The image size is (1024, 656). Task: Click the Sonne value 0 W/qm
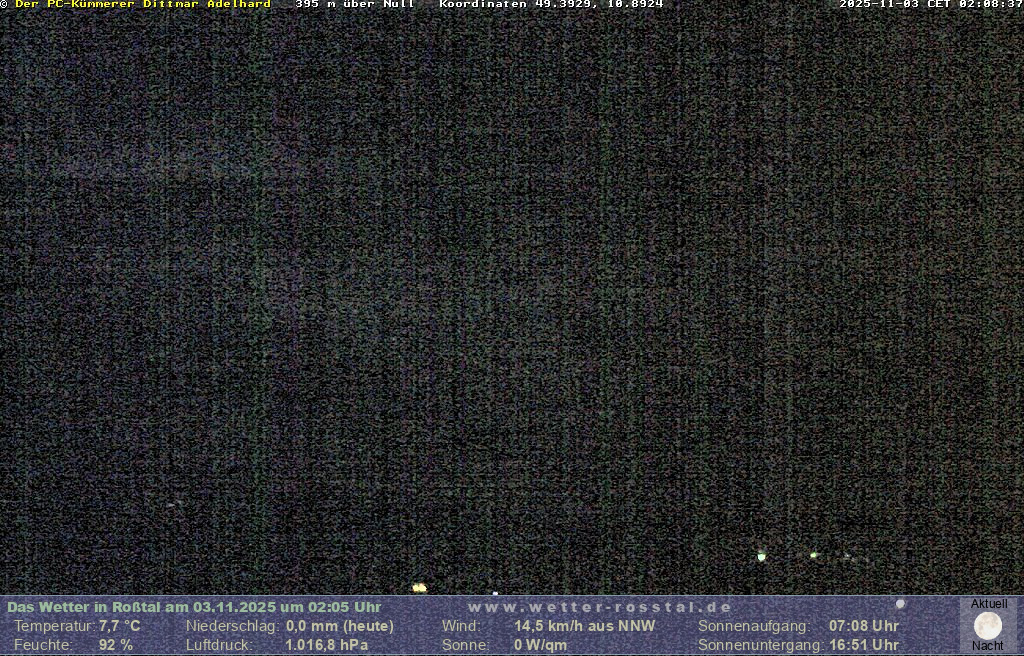tap(540, 645)
